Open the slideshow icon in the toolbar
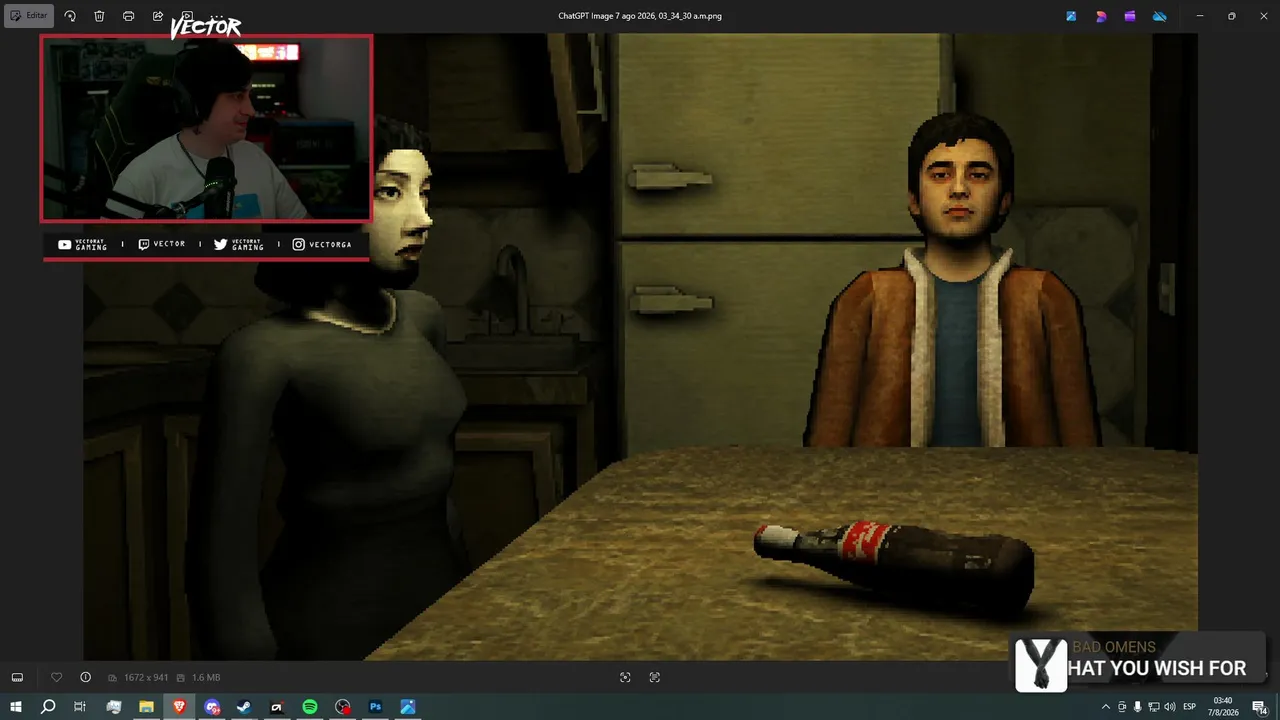 click(x=187, y=16)
